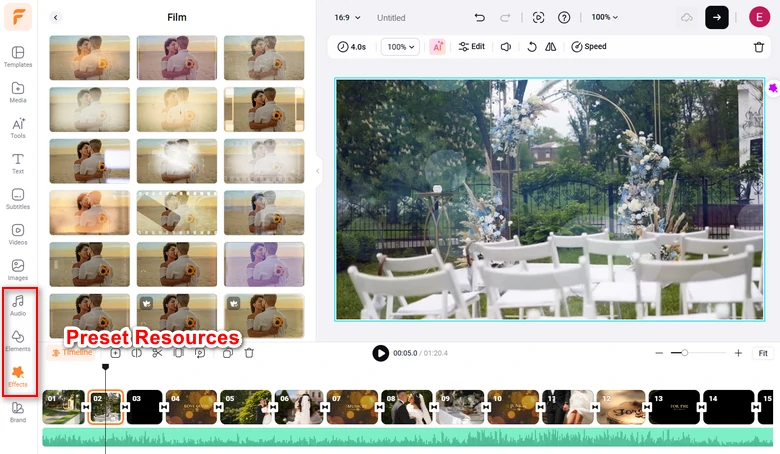Click the audio waveform track
Viewport: 780px width, 454px height.
pyautogui.click(x=407, y=437)
